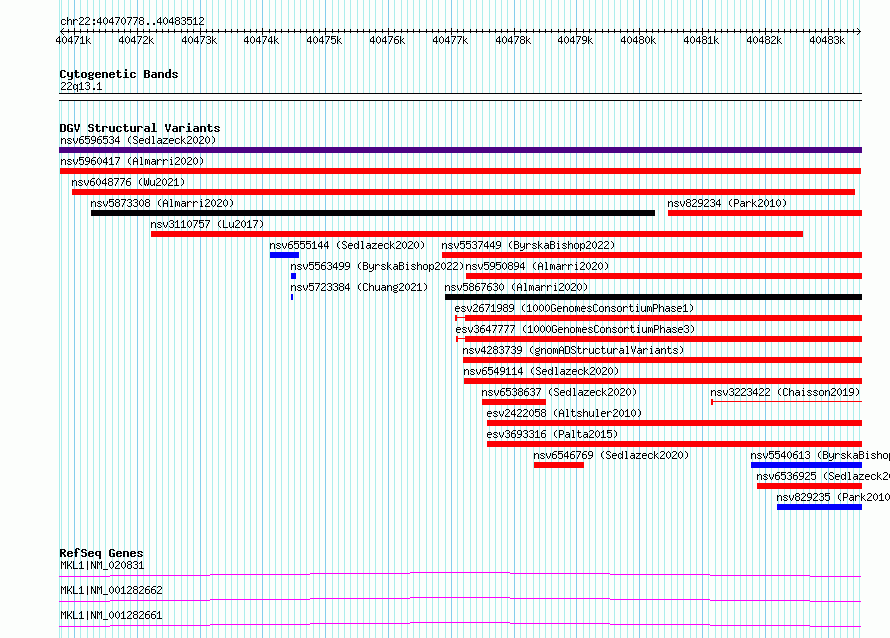Select the Cytogenetic Bands track title
Image resolution: width=890 pixels, height=638 pixels.
pos(119,74)
